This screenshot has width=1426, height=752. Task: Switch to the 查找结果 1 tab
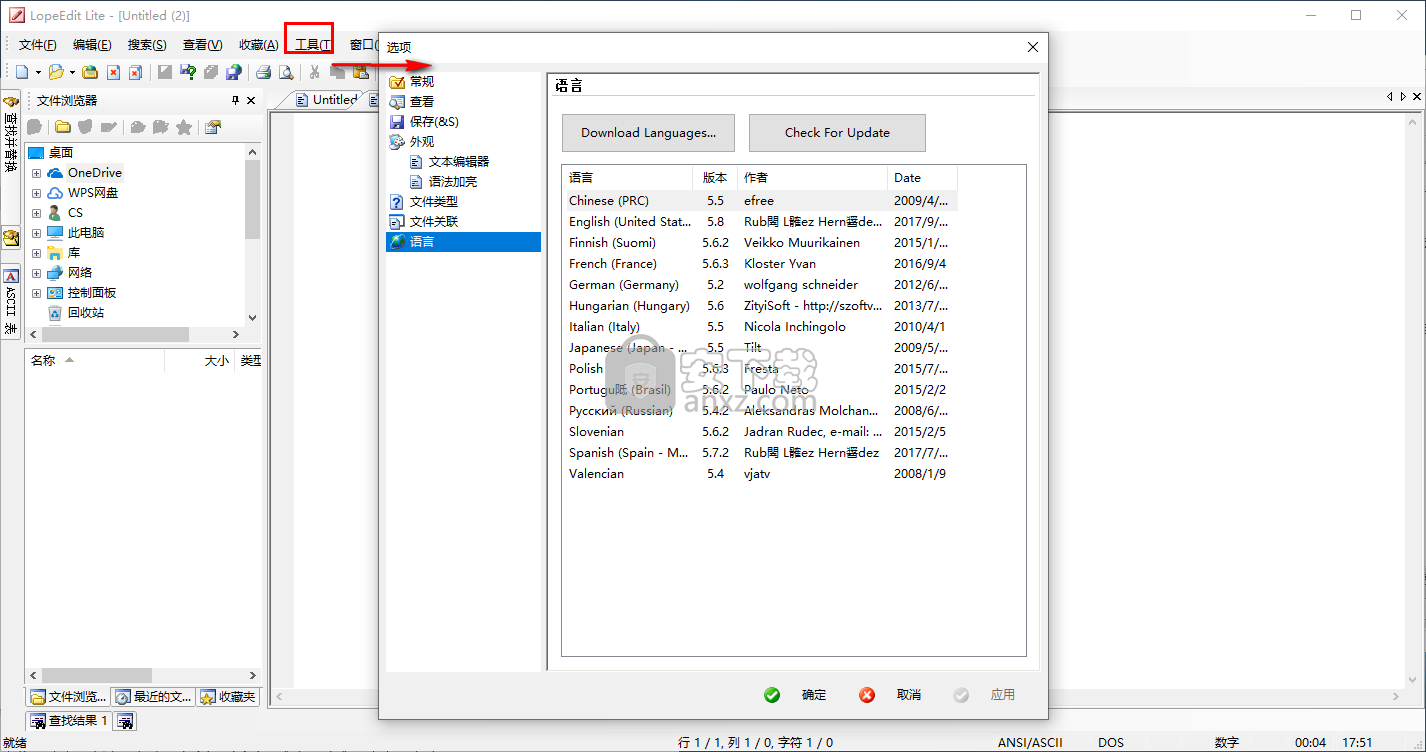pos(69,720)
